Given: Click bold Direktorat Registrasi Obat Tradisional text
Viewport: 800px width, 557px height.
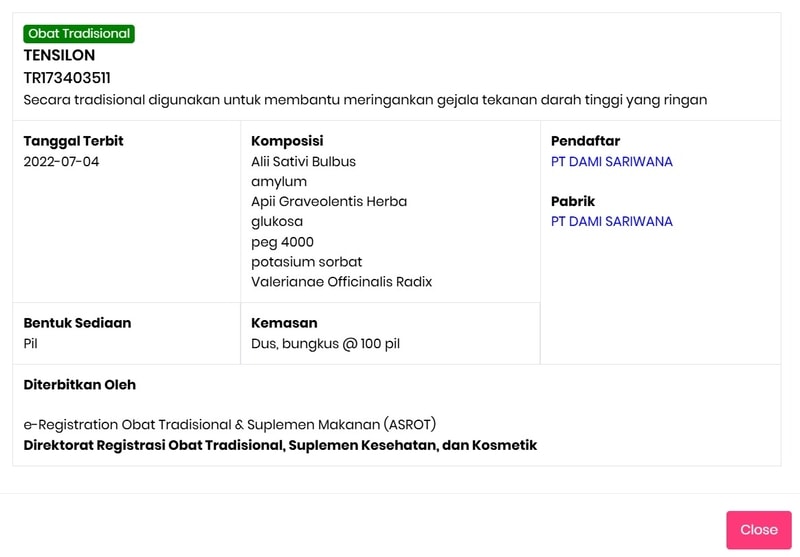Looking at the screenshot, I should coord(280,445).
